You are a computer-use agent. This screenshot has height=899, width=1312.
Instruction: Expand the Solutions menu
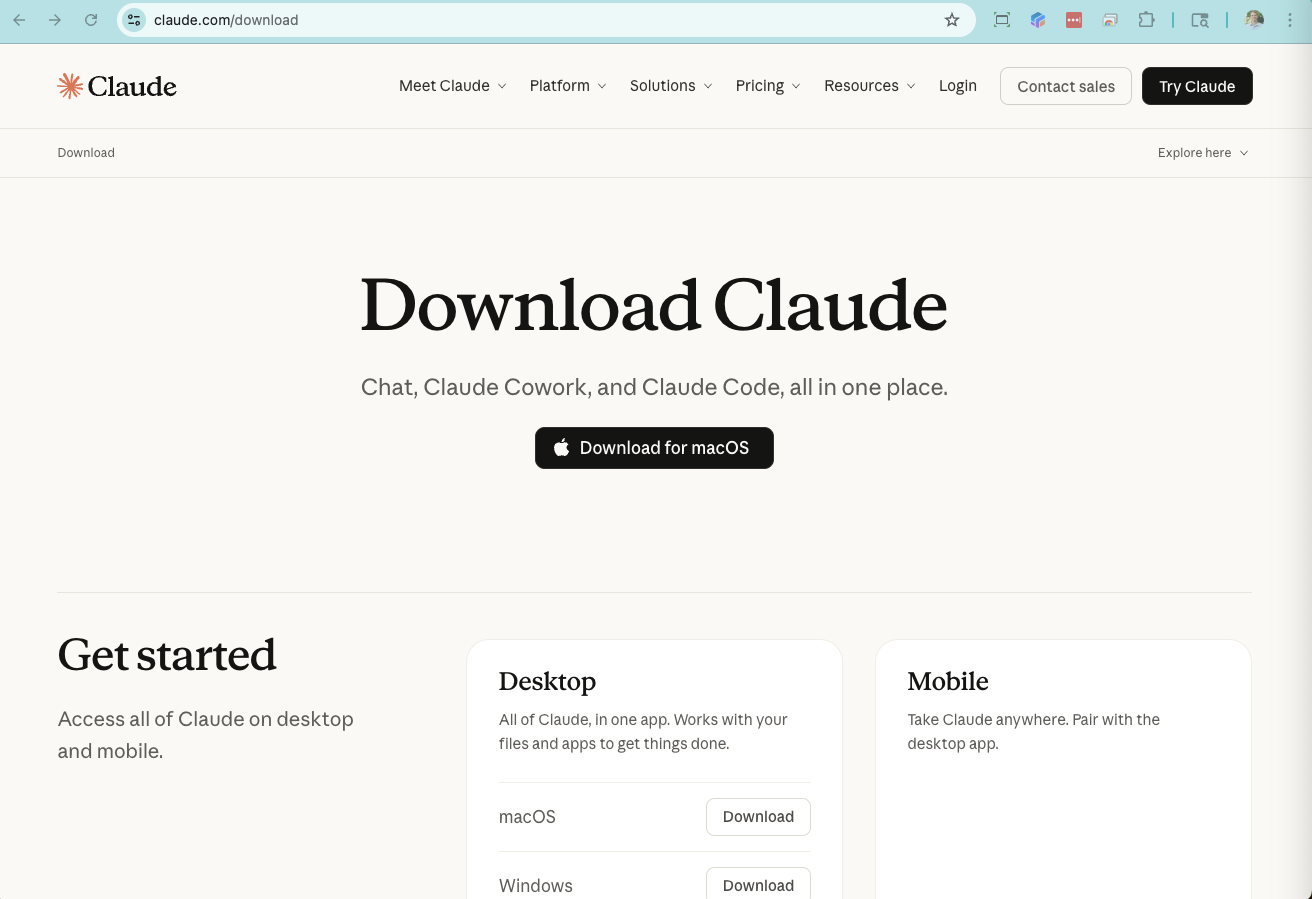click(671, 86)
